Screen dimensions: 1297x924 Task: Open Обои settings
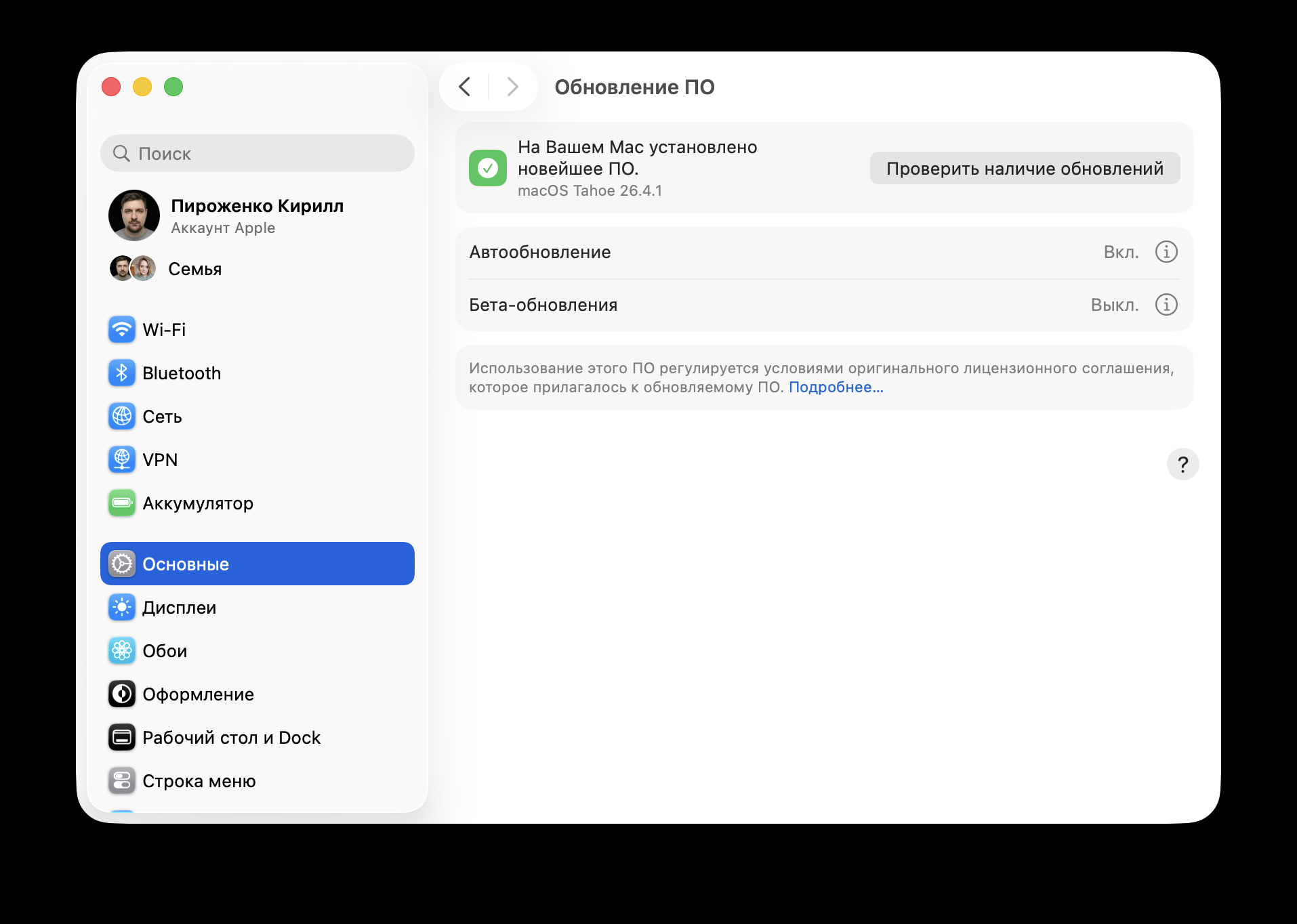coord(164,650)
